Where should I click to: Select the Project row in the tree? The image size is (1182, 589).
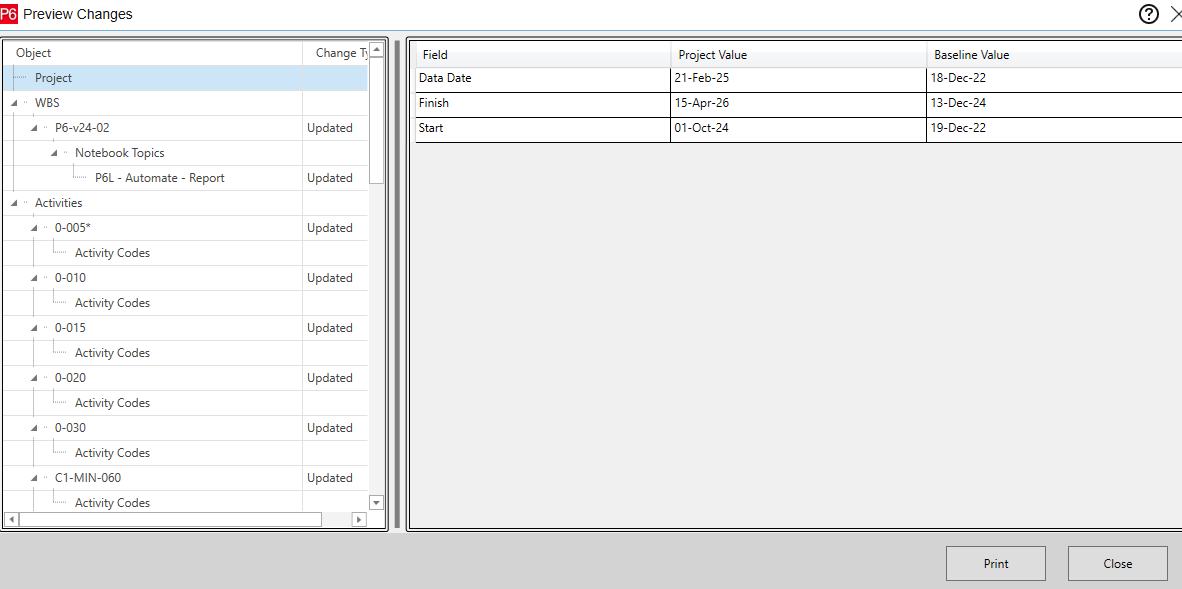[x=54, y=77]
